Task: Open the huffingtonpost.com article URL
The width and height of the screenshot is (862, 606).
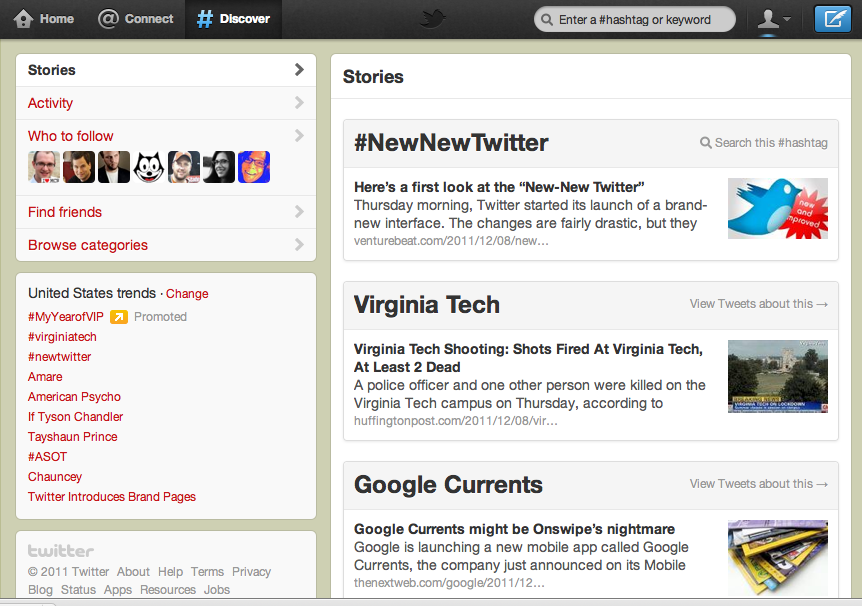Action: point(456,421)
